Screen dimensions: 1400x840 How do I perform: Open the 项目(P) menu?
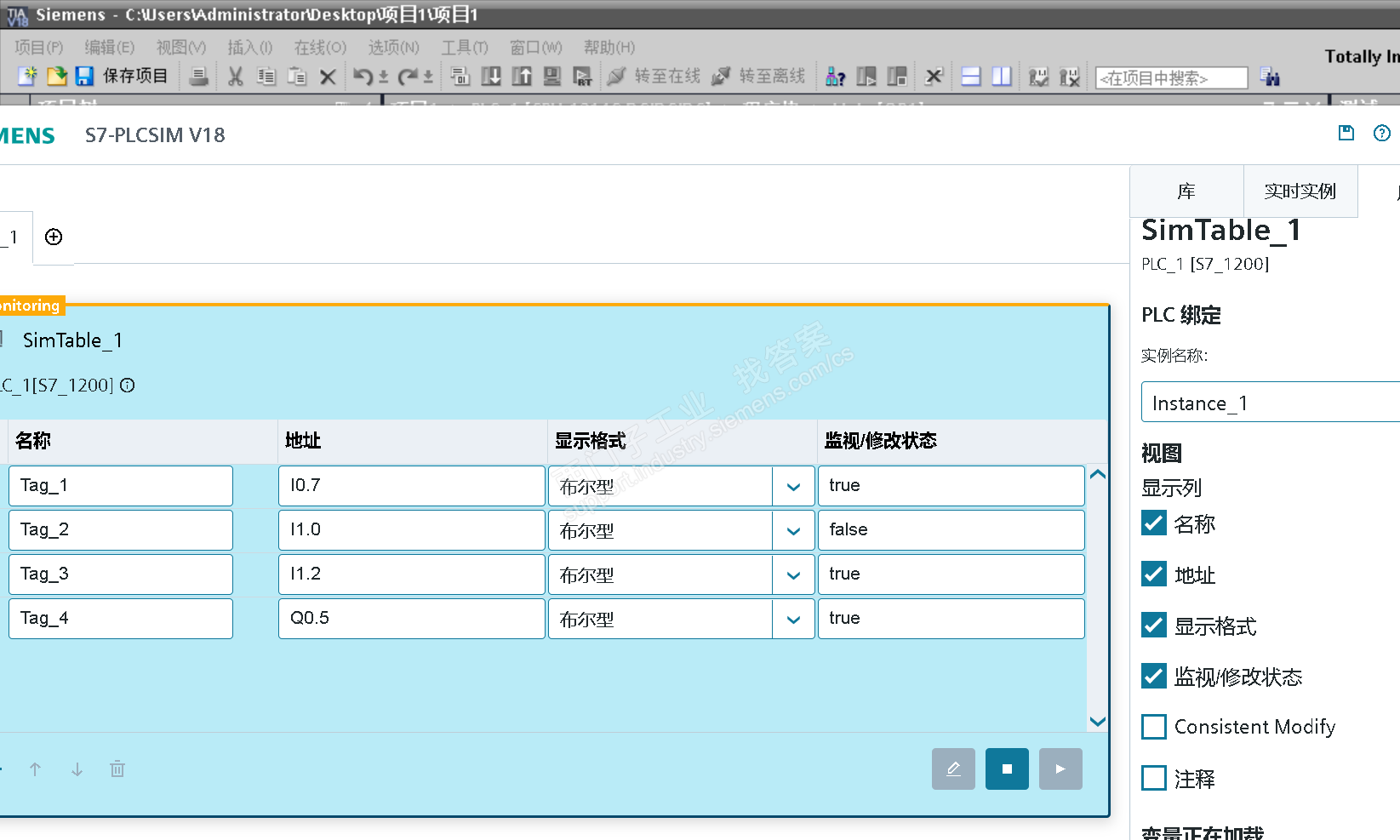39,48
